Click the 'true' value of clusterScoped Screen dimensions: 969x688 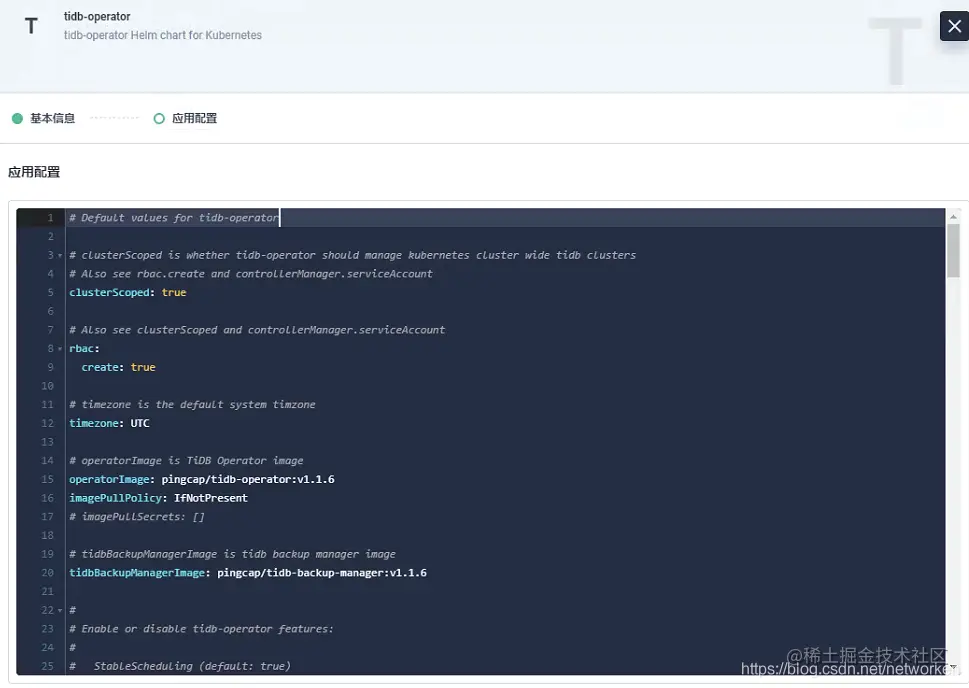[x=174, y=292]
